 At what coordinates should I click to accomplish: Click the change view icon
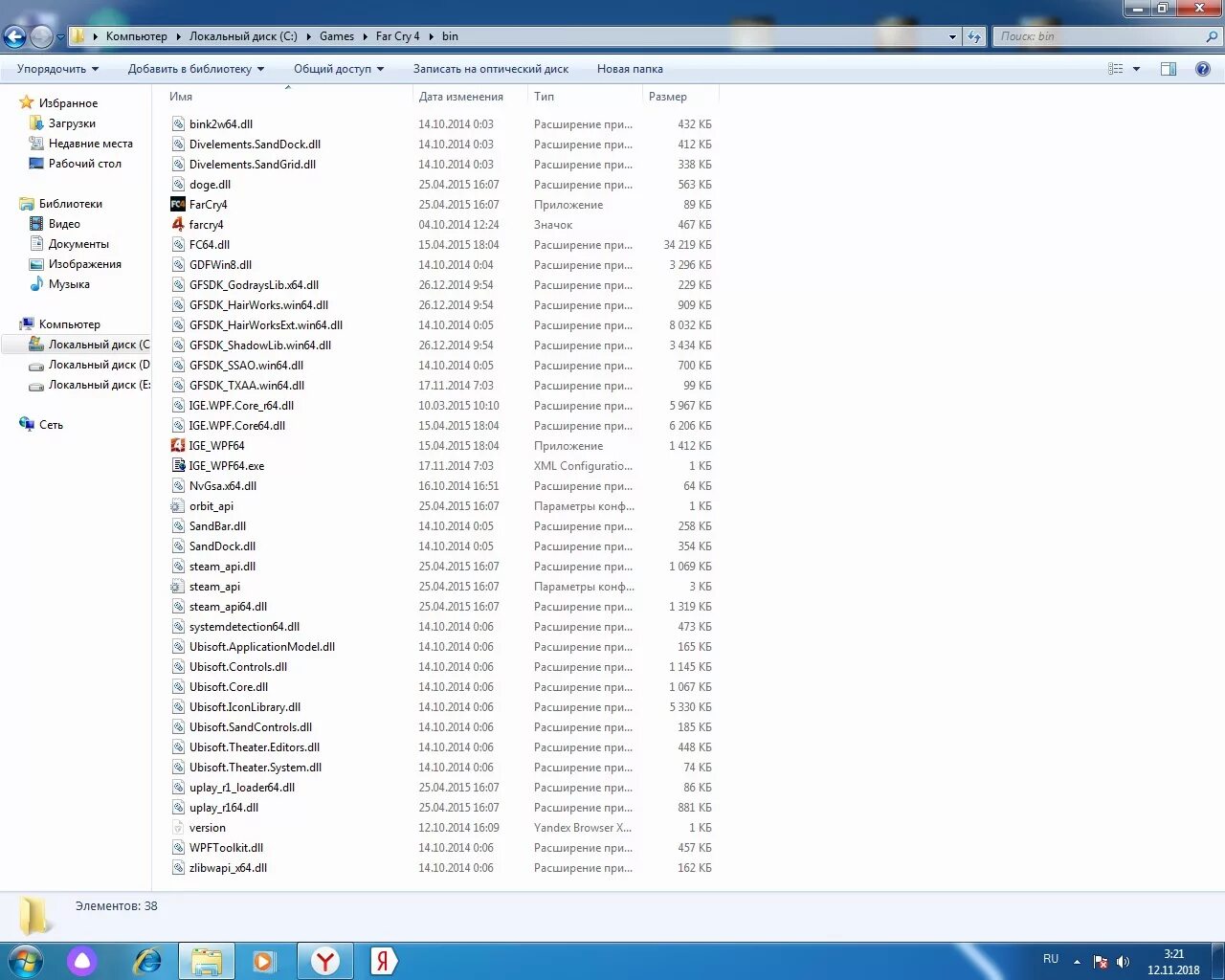pyautogui.click(x=1116, y=69)
